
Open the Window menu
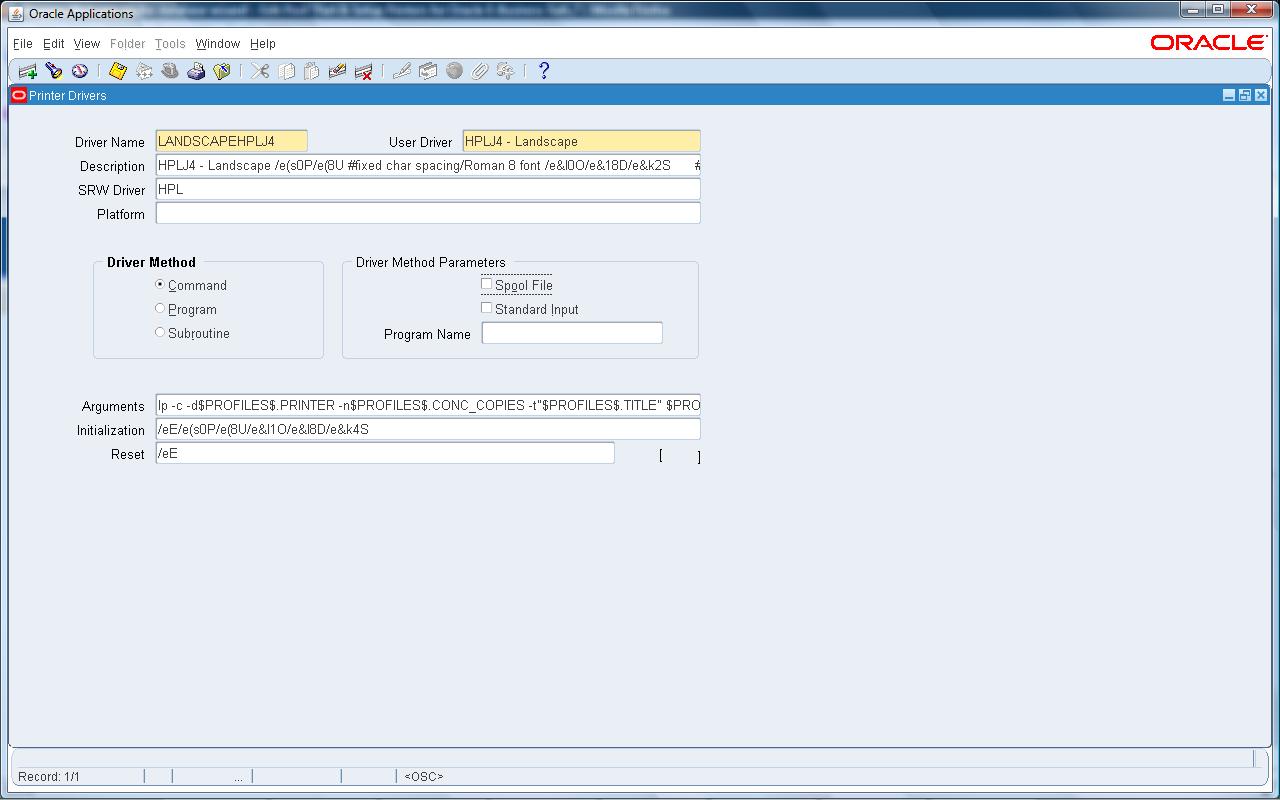pyautogui.click(x=217, y=43)
